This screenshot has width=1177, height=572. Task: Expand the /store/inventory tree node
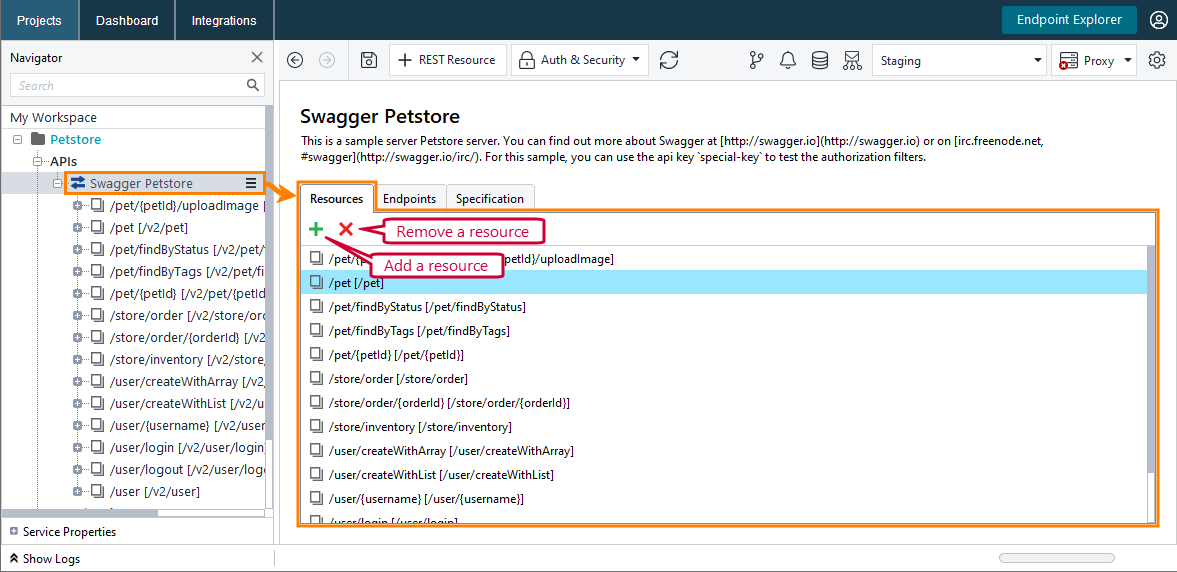click(77, 360)
